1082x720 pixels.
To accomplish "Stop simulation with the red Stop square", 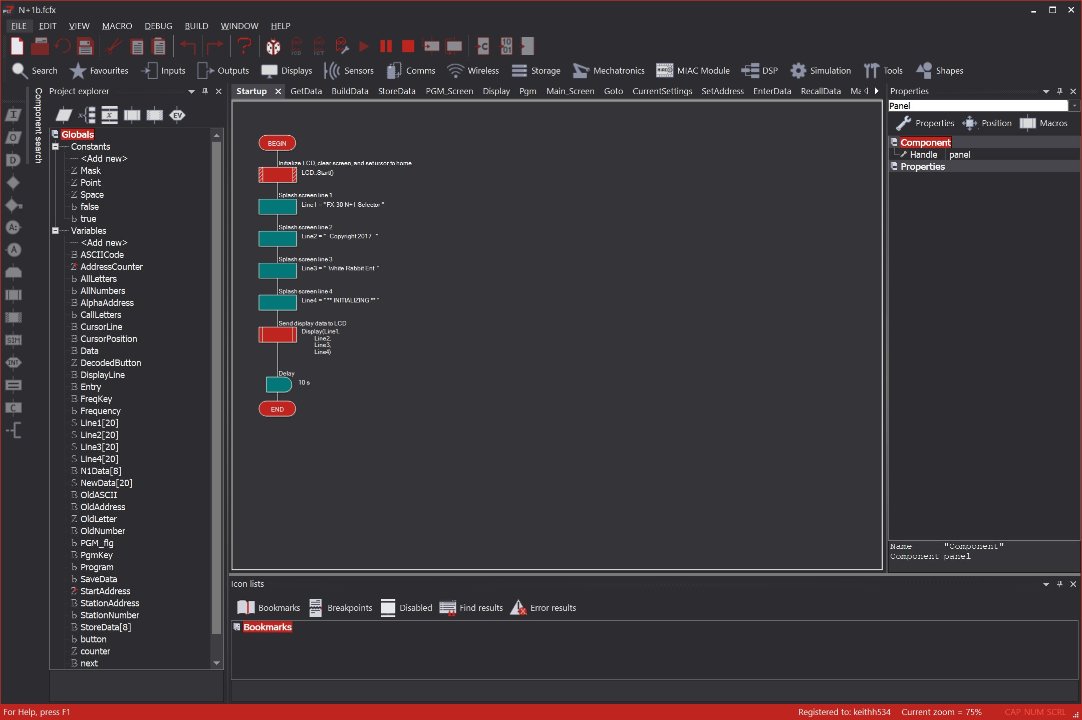I will [x=409, y=46].
